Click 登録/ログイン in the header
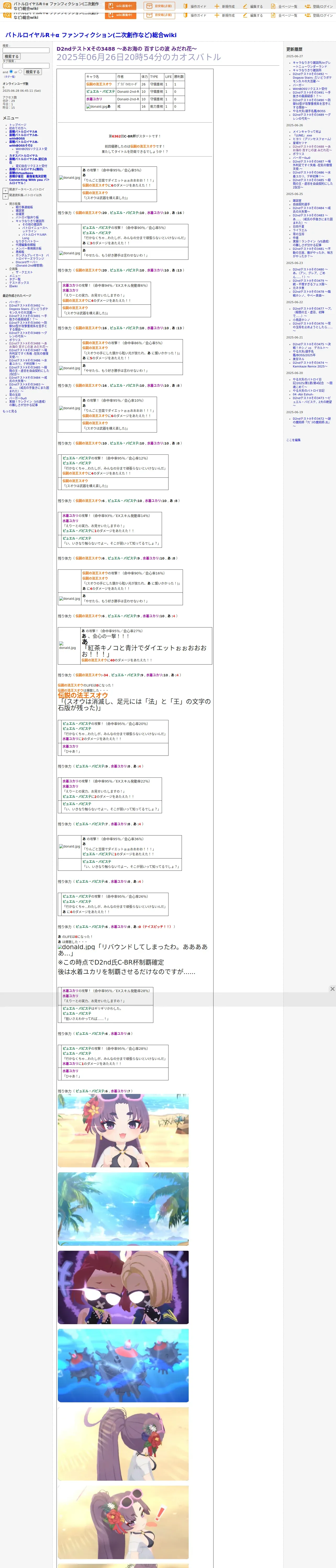Viewport: 336px width, 1568px height. click(x=319, y=7)
